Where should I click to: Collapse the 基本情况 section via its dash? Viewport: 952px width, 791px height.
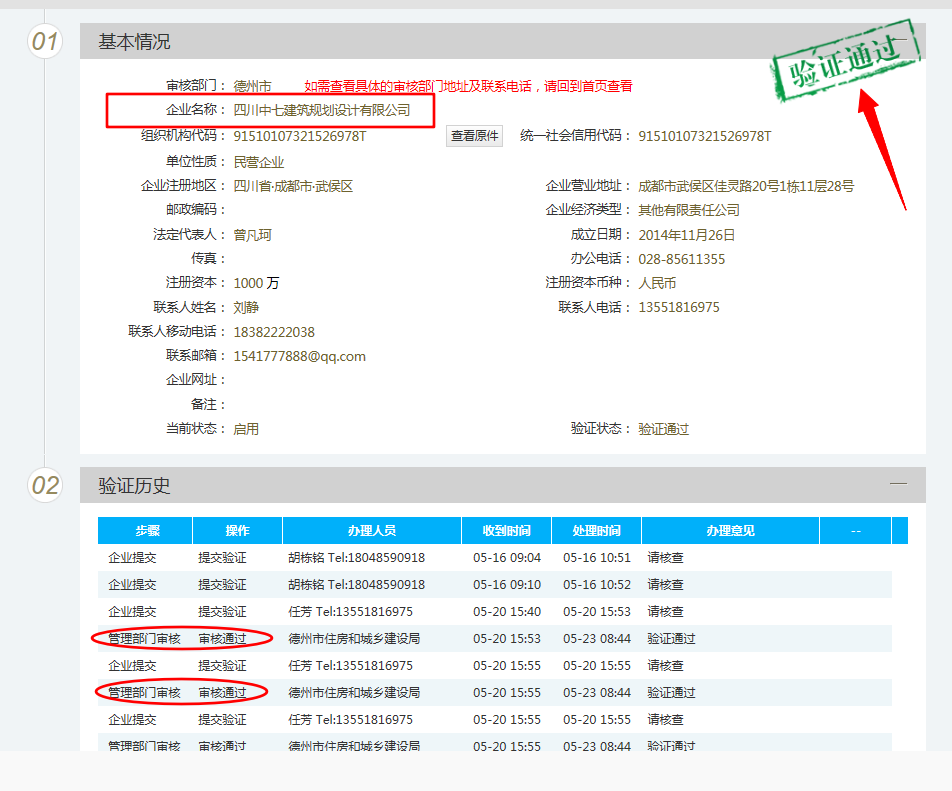[898, 41]
